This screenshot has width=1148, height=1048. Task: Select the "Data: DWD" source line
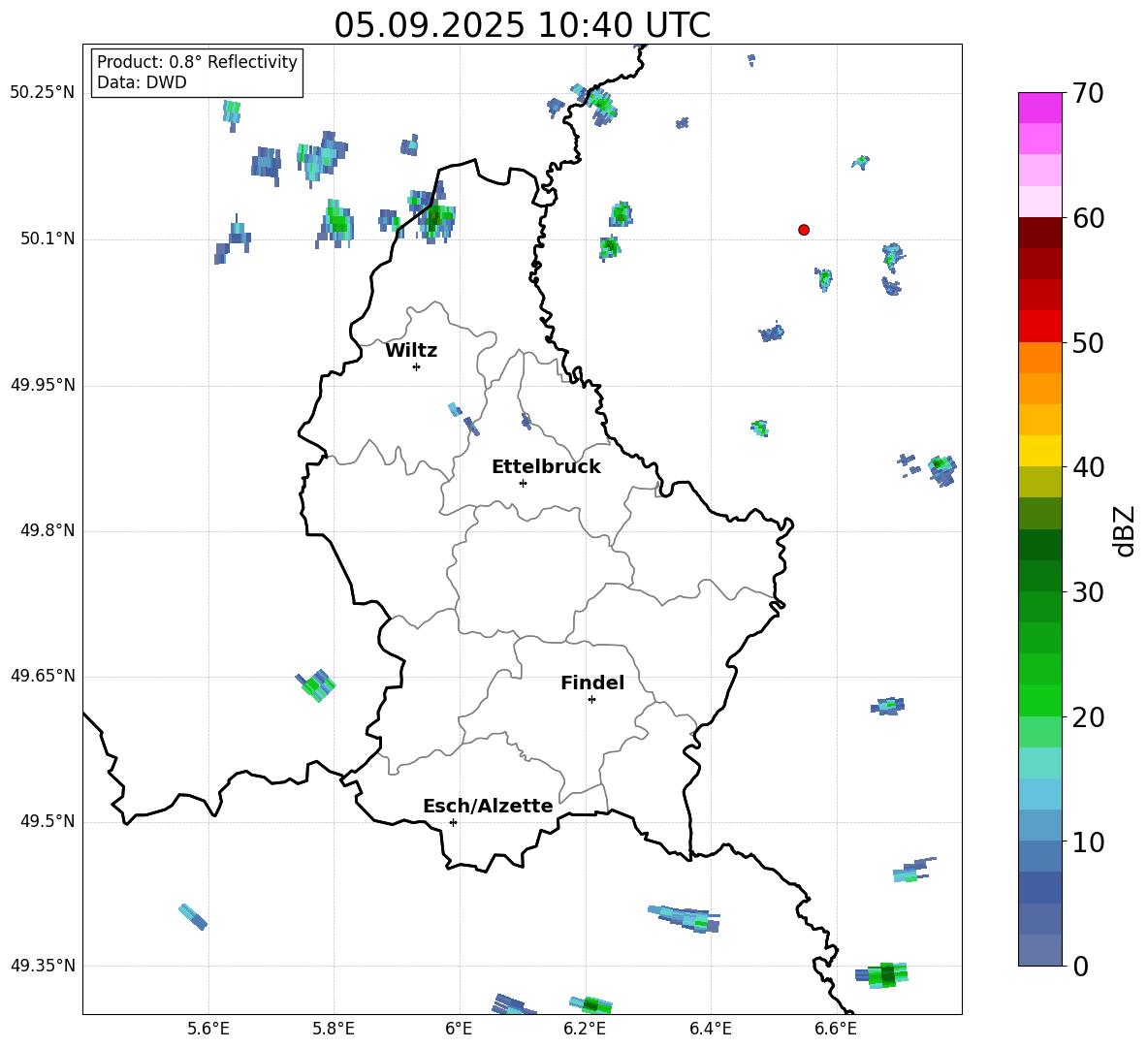[x=142, y=83]
